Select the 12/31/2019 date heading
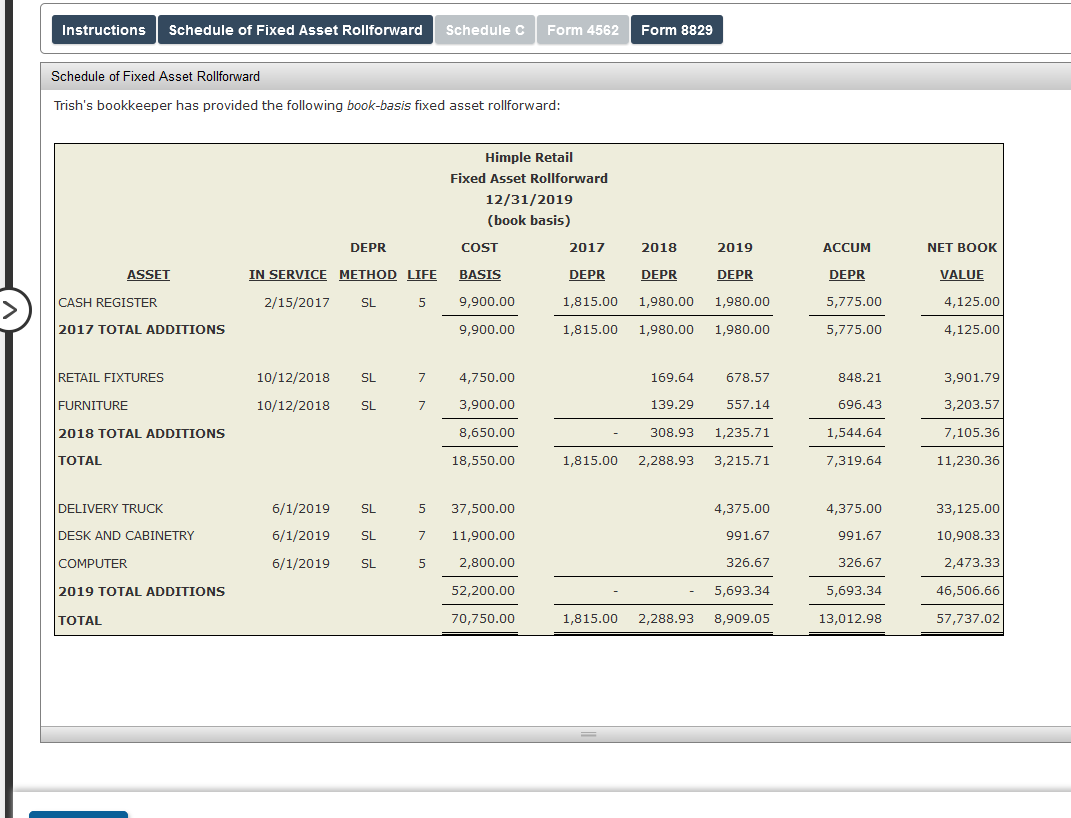The image size is (1071, 818). click(x=529, y=200)
